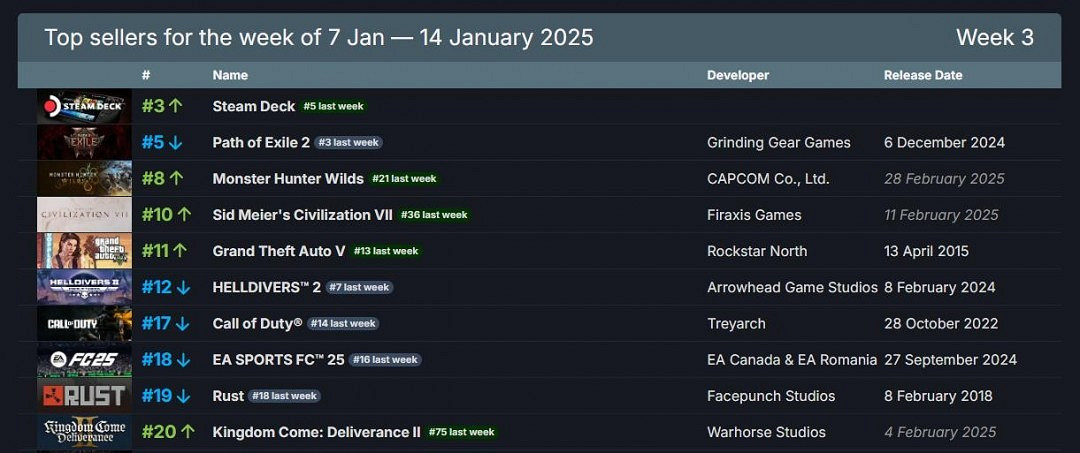Open the Steam Deck link
Image resolution: width=1080 pixels, height=453 pixels.
(x=253, y=107)
